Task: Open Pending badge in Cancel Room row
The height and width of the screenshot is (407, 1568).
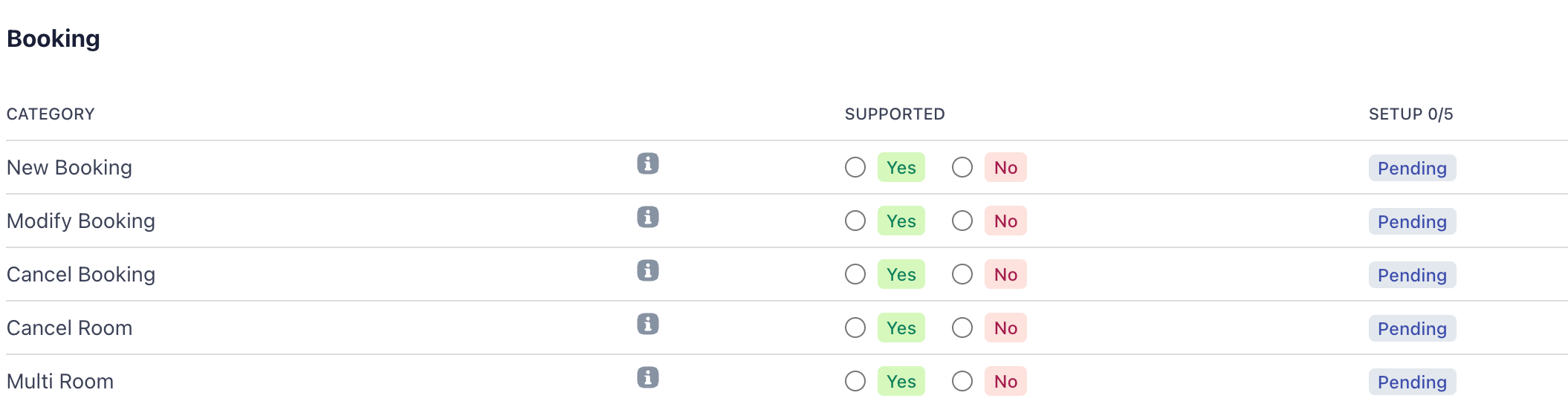Action: (x=1412, y=329)
